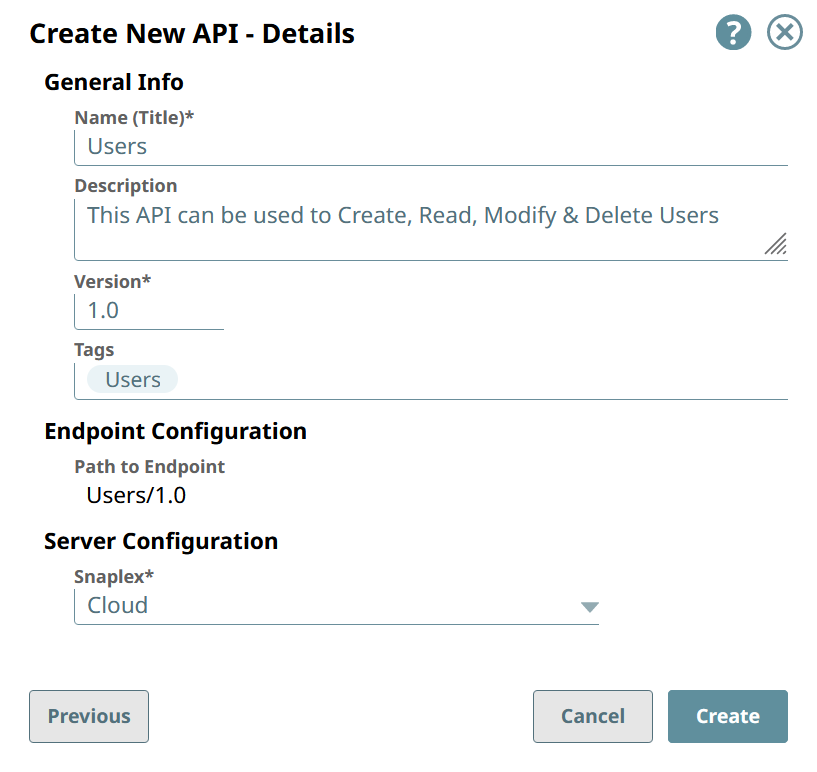The image size is (817, 772).
Task: Click the resize grip on the Description box
Action: pyautogui.click(x=776, y=245)
